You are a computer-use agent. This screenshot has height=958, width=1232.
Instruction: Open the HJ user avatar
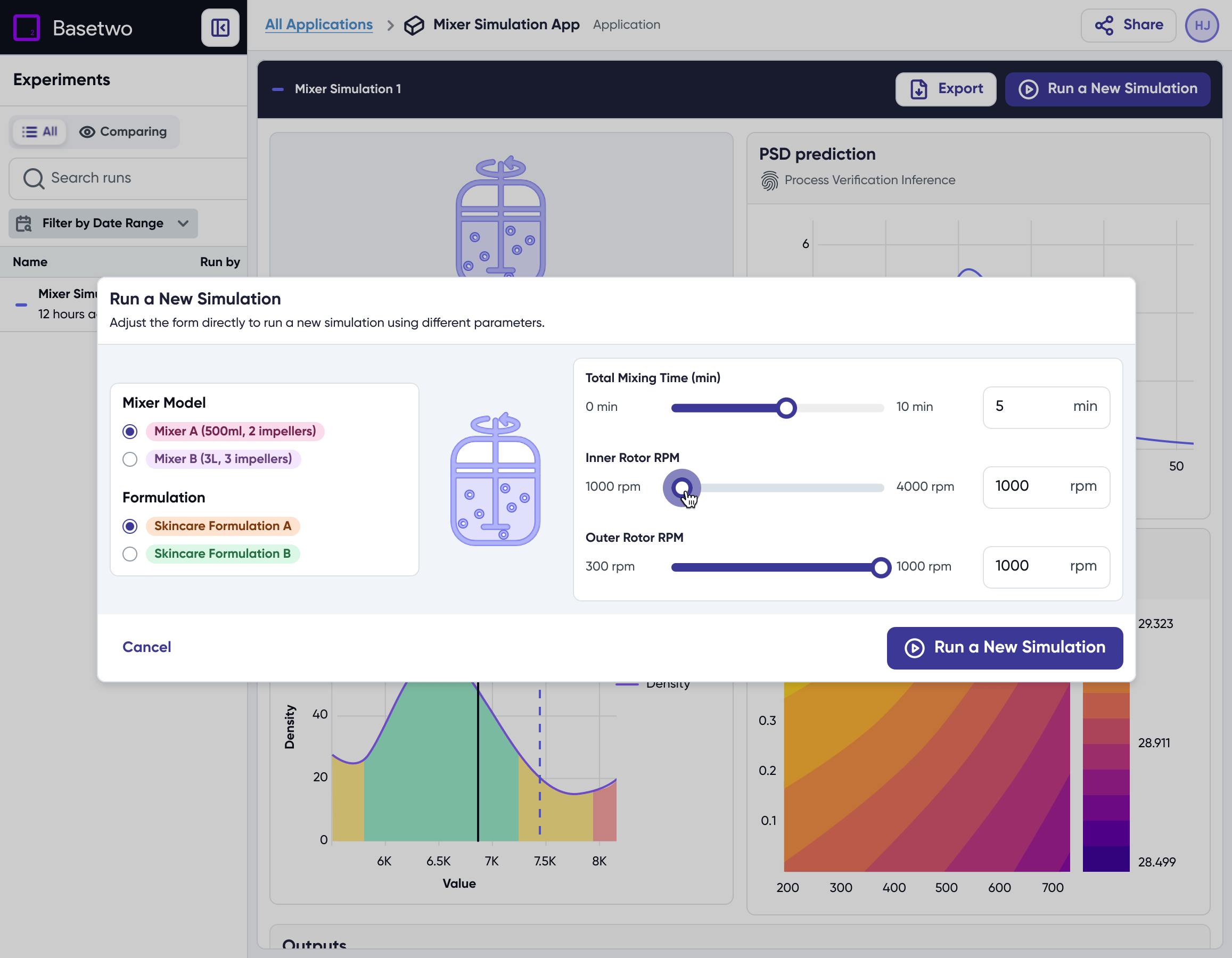[x=1202, y=26]
